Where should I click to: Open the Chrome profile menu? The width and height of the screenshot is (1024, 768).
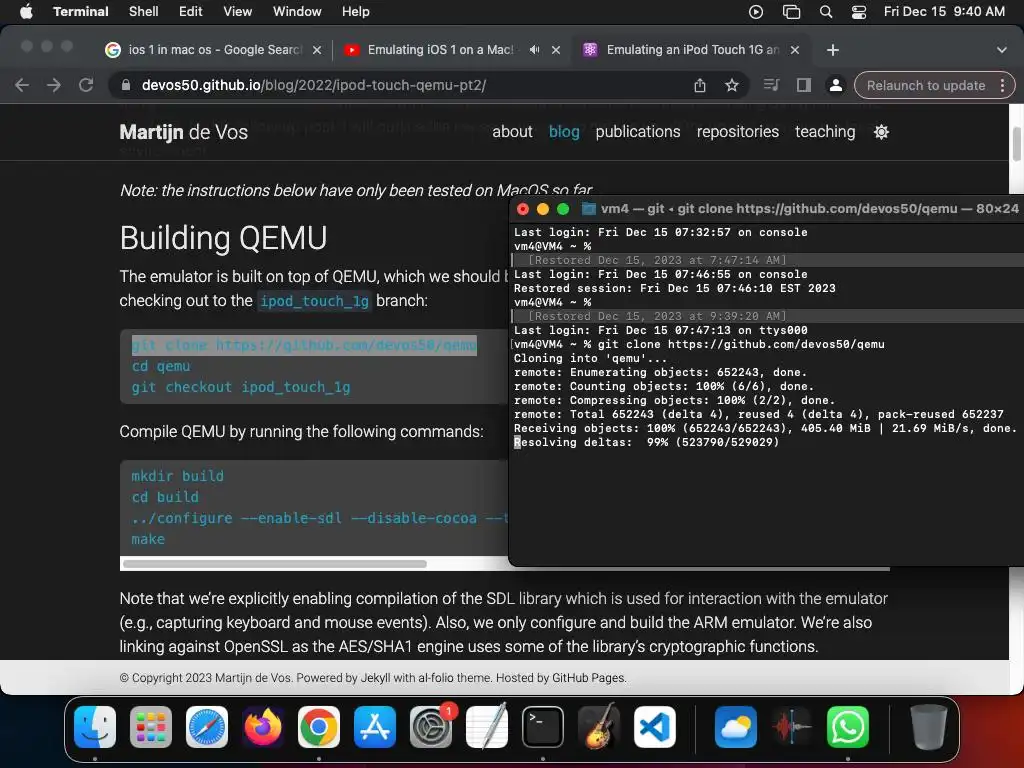(x=835, y=85)
